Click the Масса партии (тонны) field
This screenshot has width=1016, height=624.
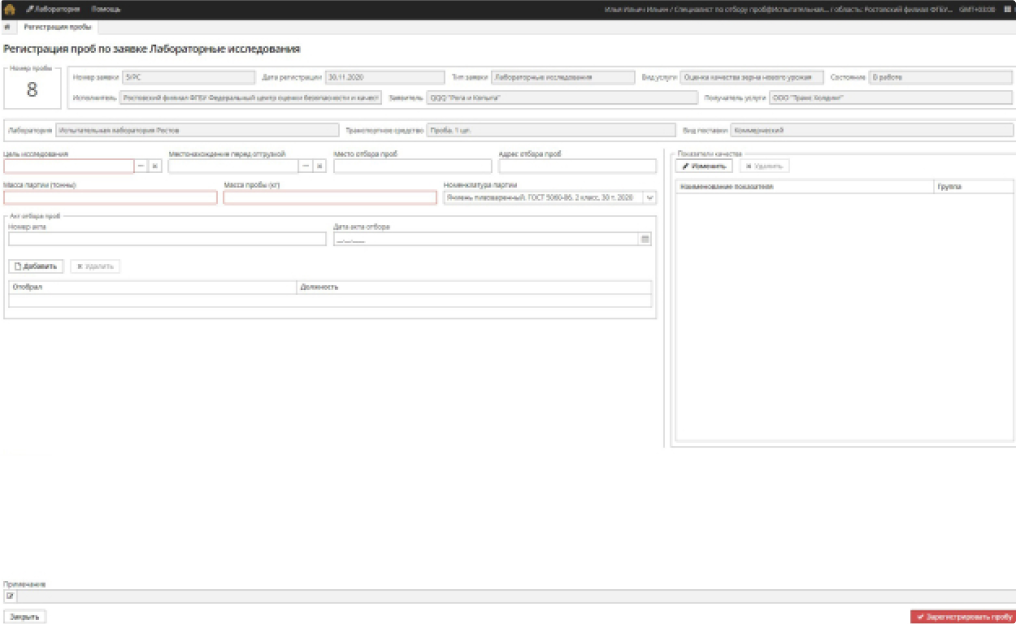(110, 197)
